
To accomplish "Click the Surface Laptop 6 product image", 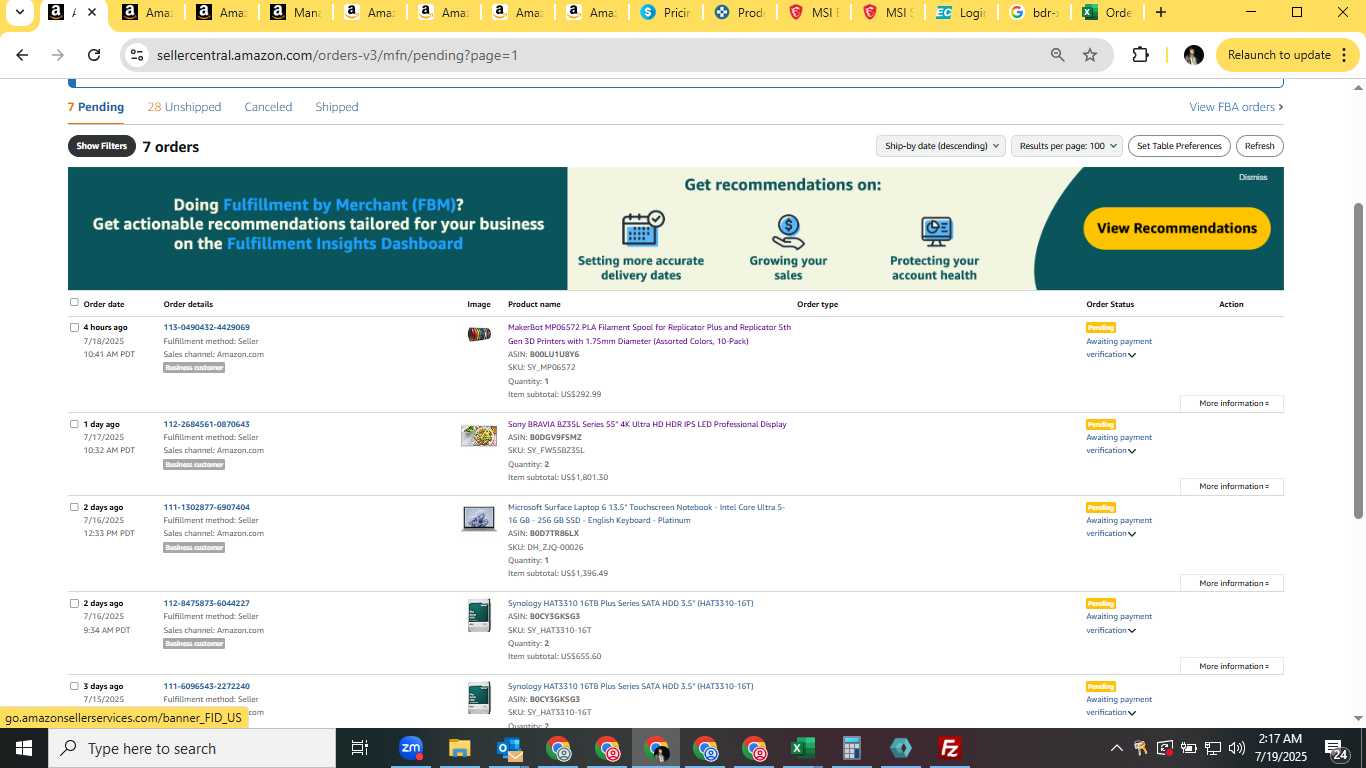I will click(x=479, y=518).
